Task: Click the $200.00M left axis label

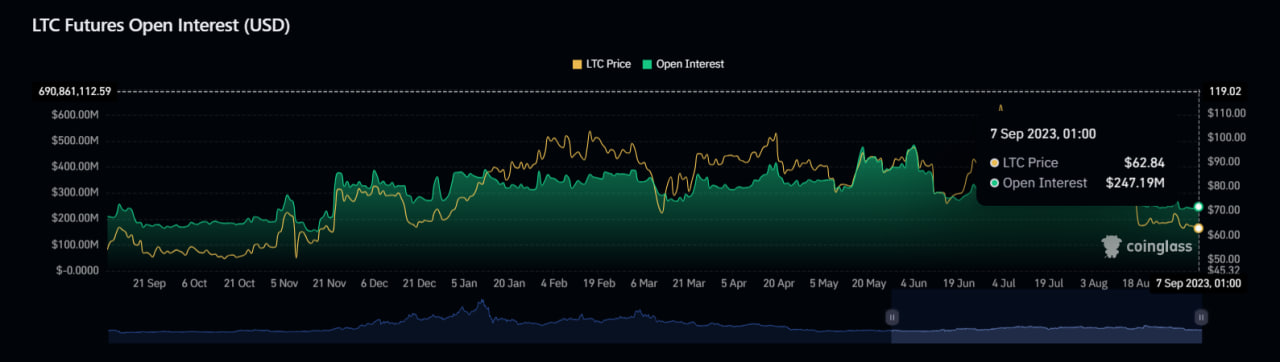Action: [x=75, y=218]
